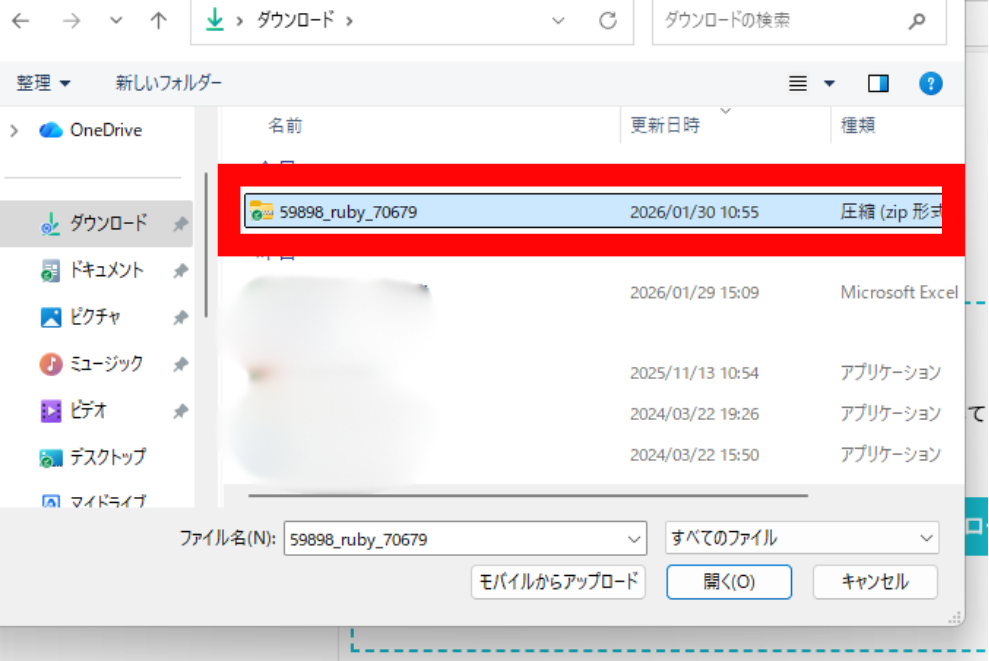Viewport: 989px width, 661px height.
Task: Click the refresh button in address bar
Action: pos(607,21)
